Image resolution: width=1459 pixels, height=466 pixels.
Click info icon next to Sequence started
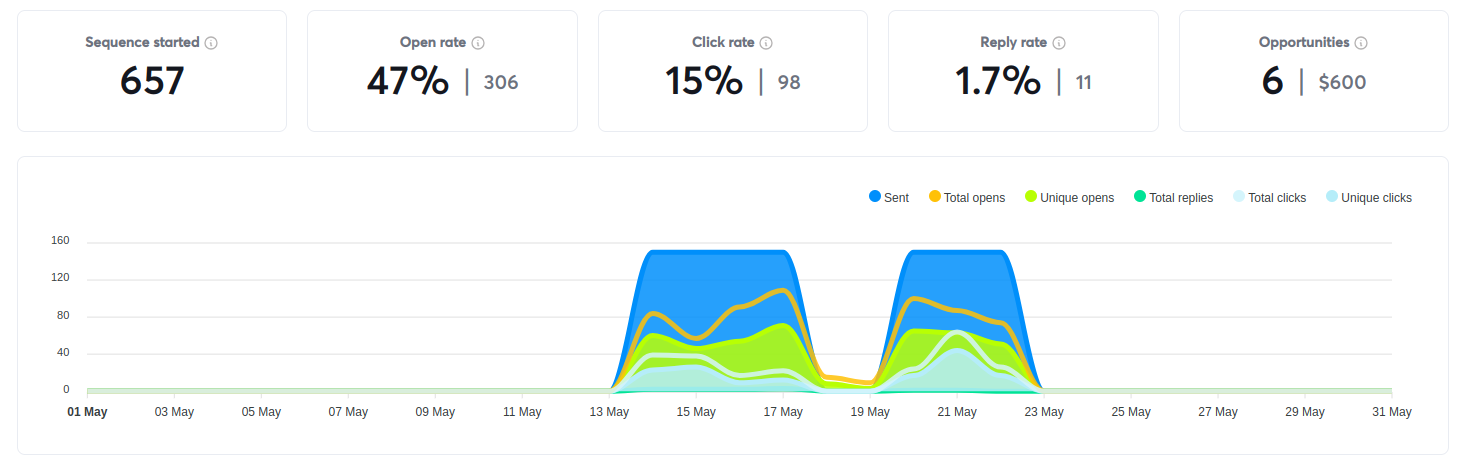click(211, 43)
